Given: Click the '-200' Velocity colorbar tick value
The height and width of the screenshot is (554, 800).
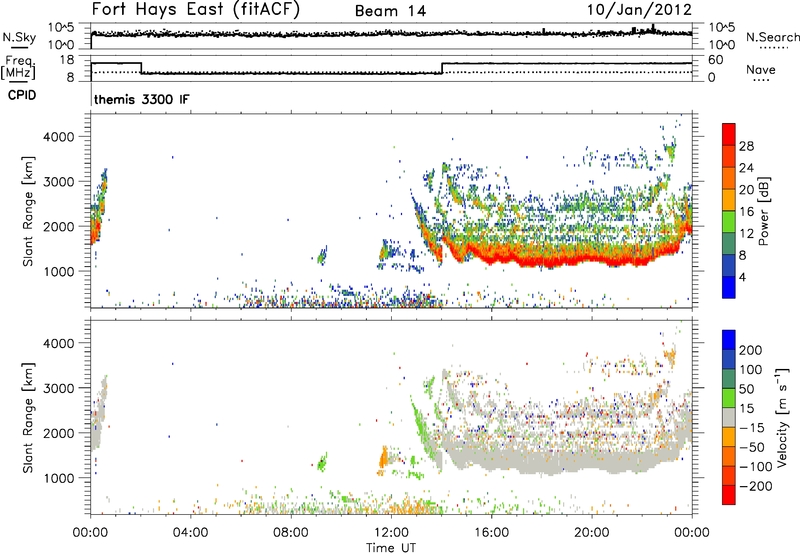Looking at the screenshot, I should coord(756,486).
